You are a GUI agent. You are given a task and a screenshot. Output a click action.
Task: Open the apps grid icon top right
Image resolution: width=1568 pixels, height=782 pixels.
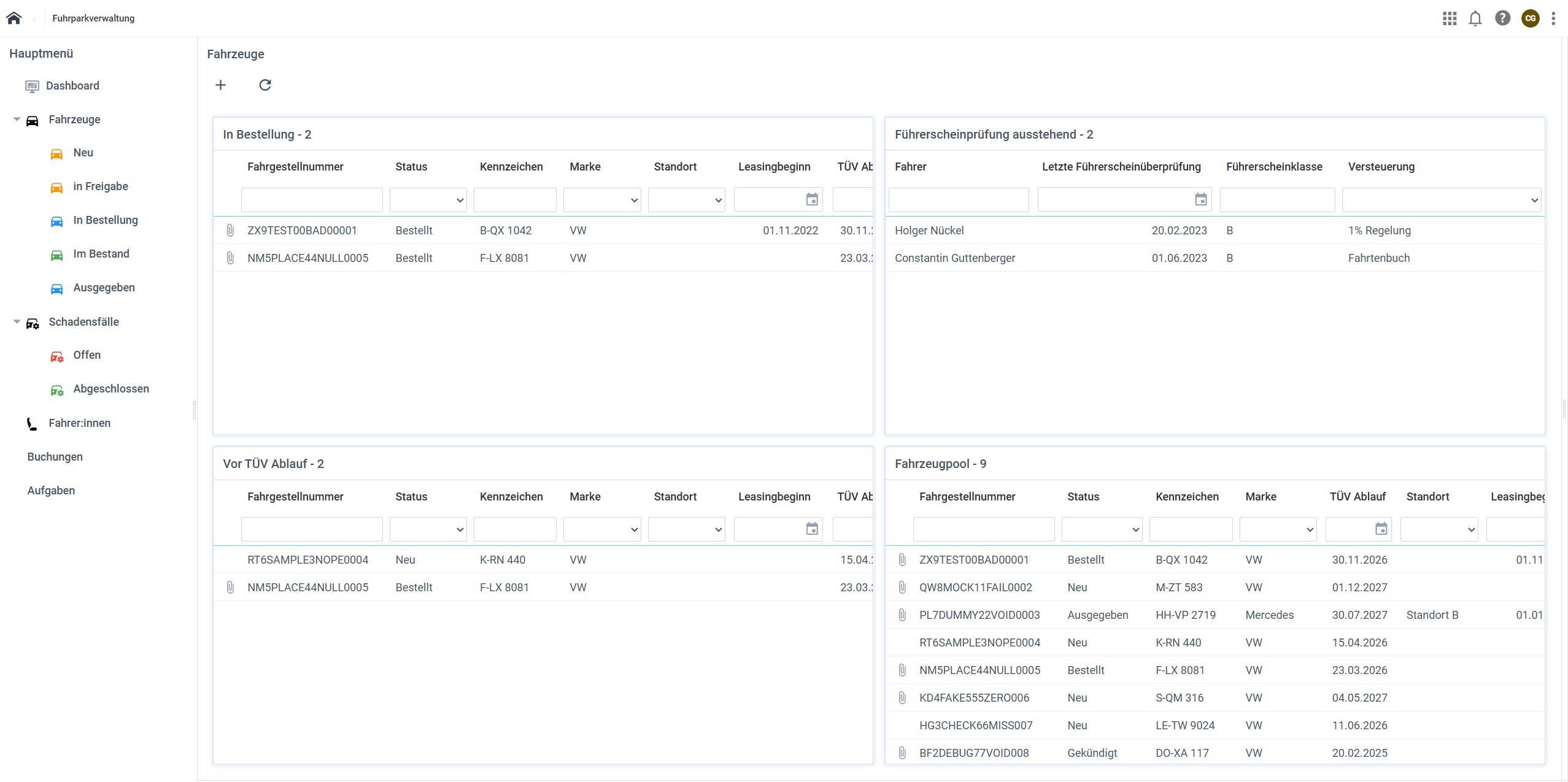click(1448, 18)
